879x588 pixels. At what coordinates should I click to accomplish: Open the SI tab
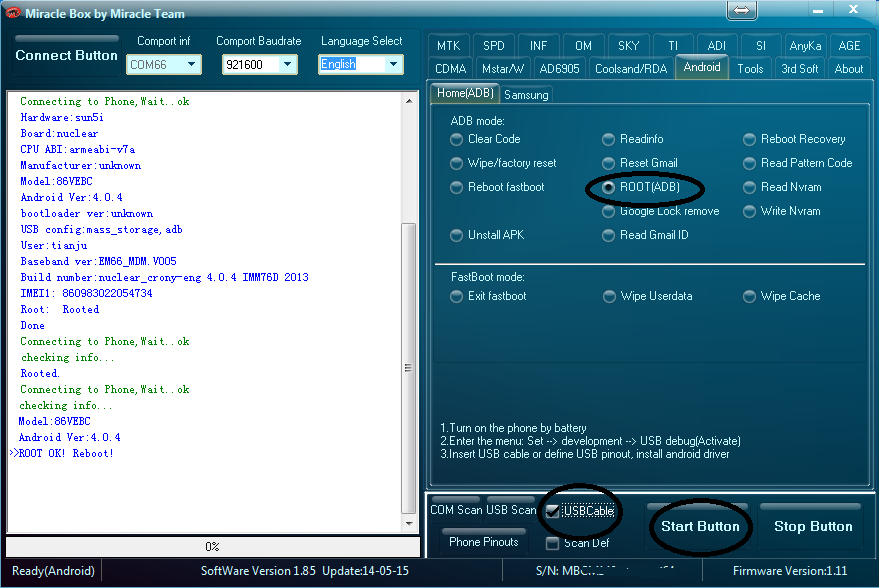coord(761,45)
